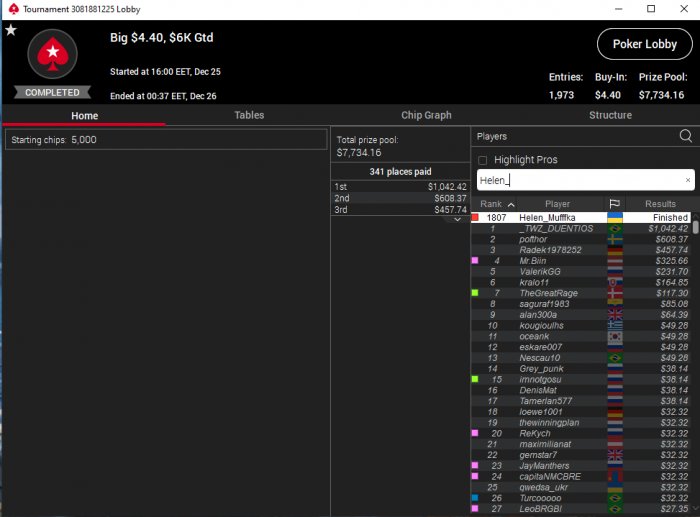The image size is (700, 517).
Task: Open the player search magnifier icon
Action: pos(686,136)
